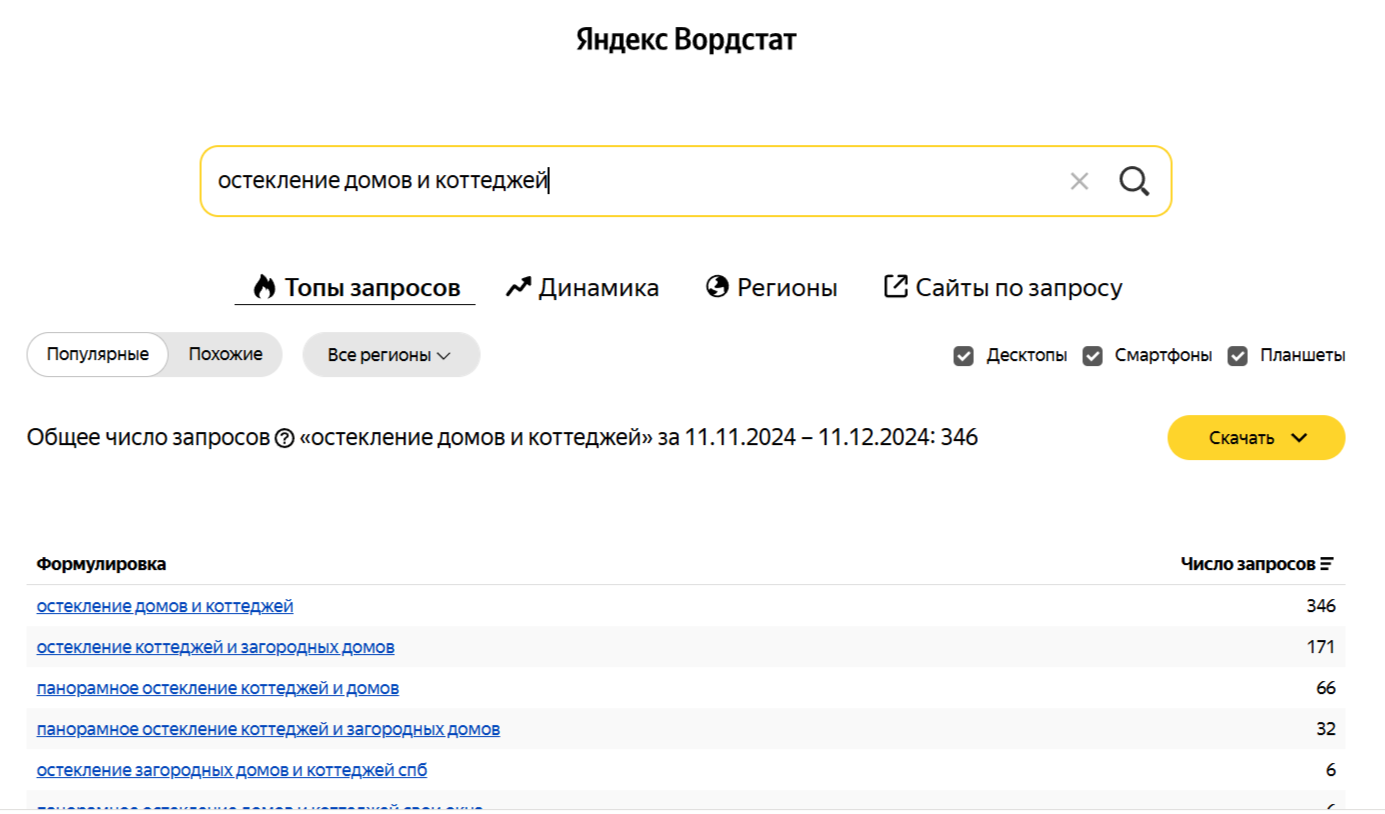Click the sort icon next to Число запросов

click(x=1327, y=564)
